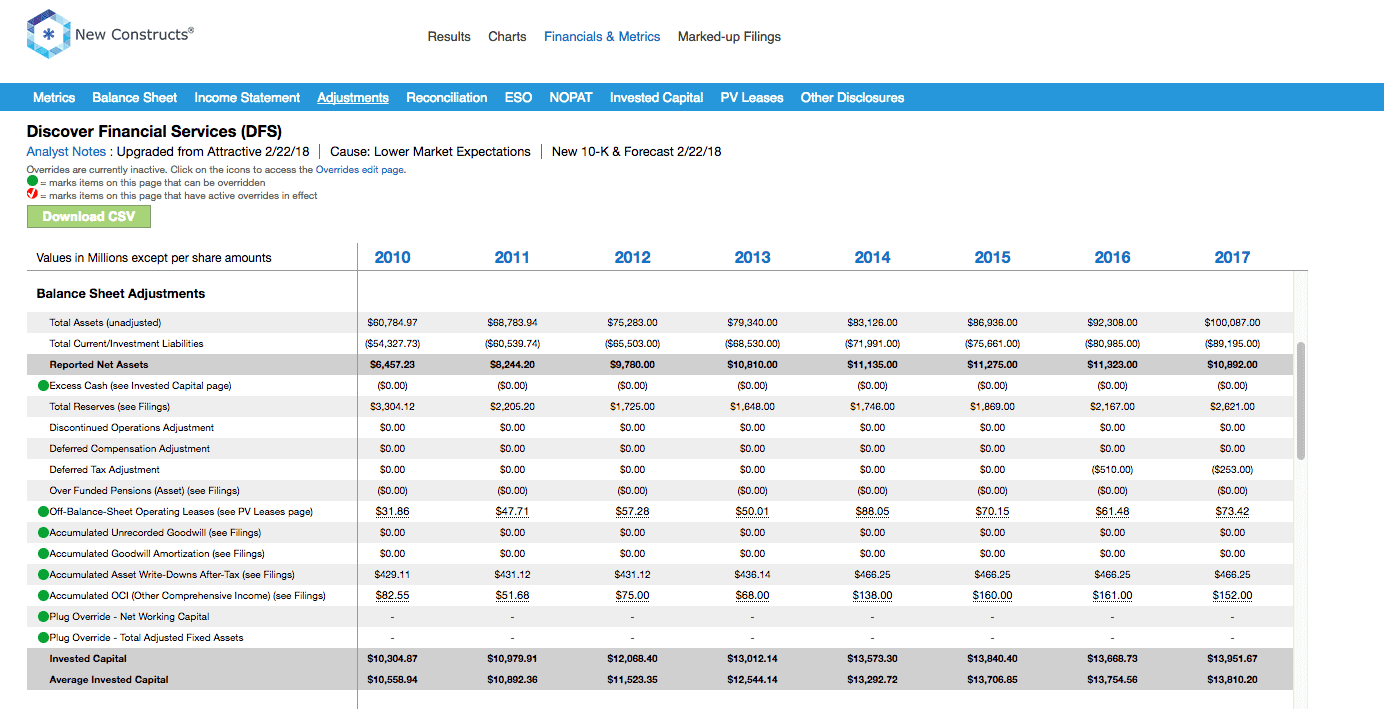Click the 'Total Assets (unadjusted)' row label
The image size is (1384, 709).
tap(105, 322)
